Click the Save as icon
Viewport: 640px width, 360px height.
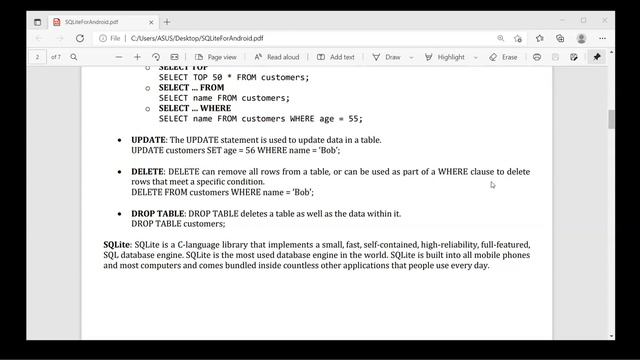click(573, 57)
